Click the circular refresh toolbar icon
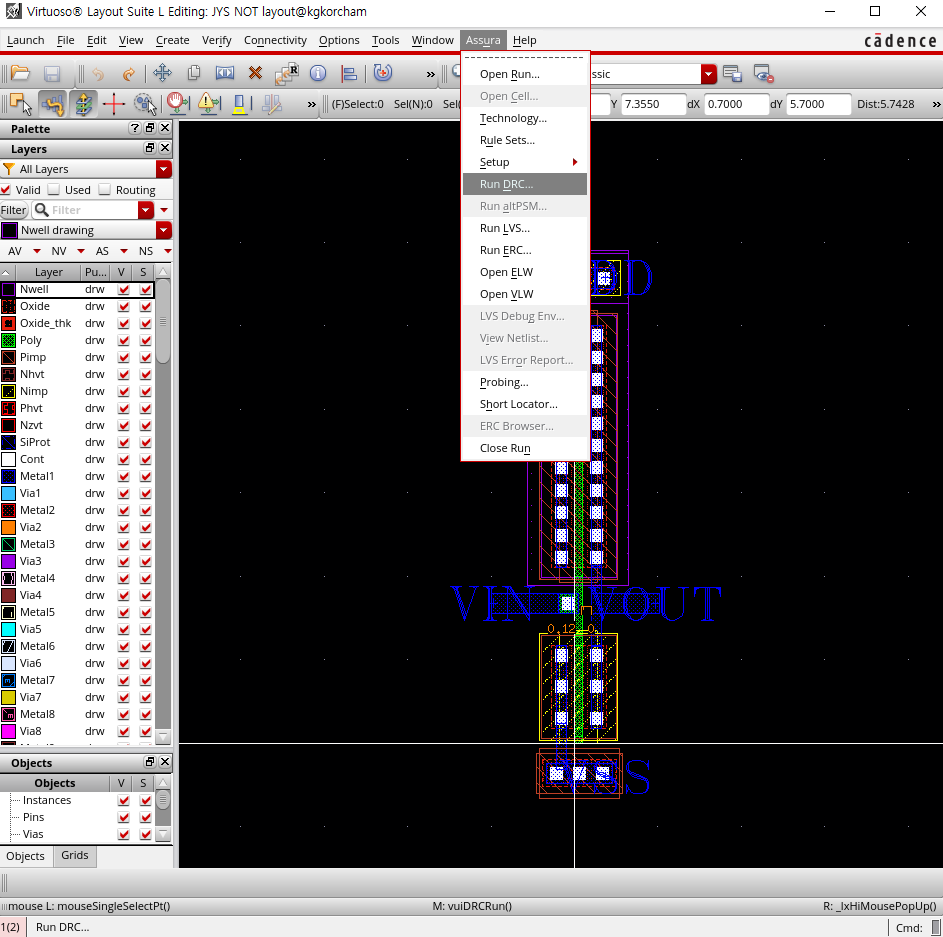943x937 pixels. tap(382, 73)
